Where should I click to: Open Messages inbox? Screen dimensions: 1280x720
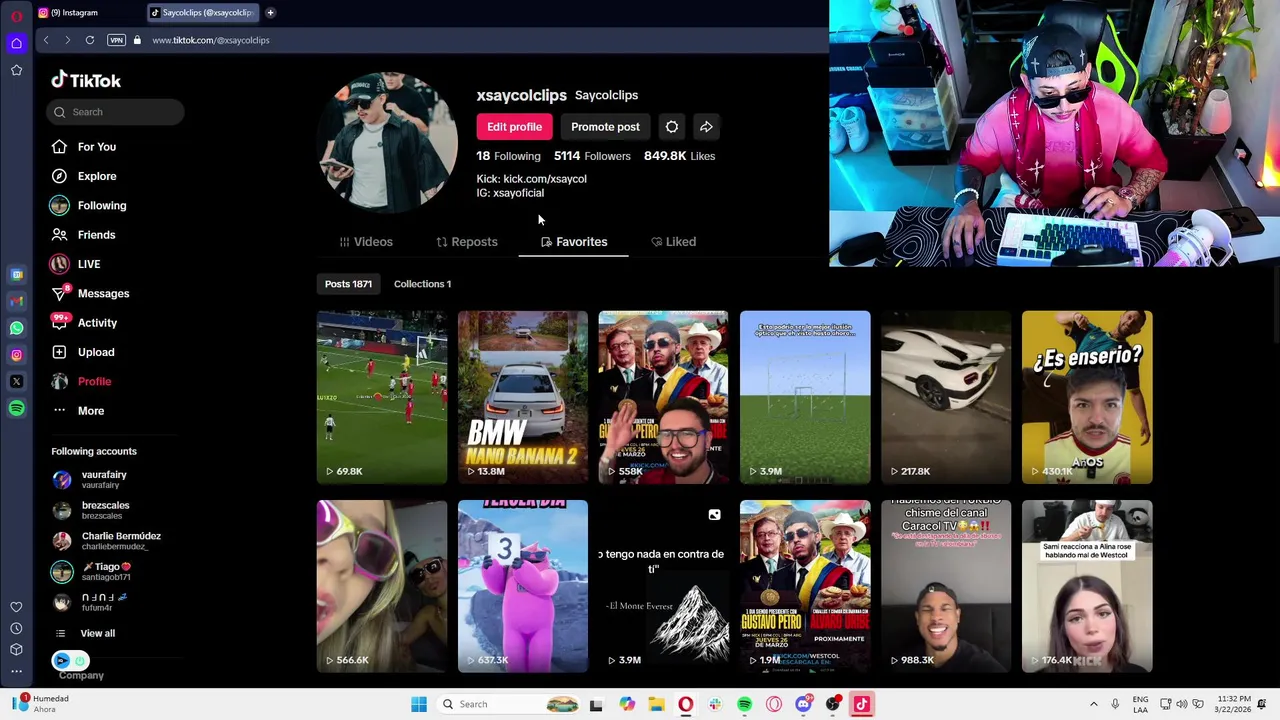tap(90, 293)
